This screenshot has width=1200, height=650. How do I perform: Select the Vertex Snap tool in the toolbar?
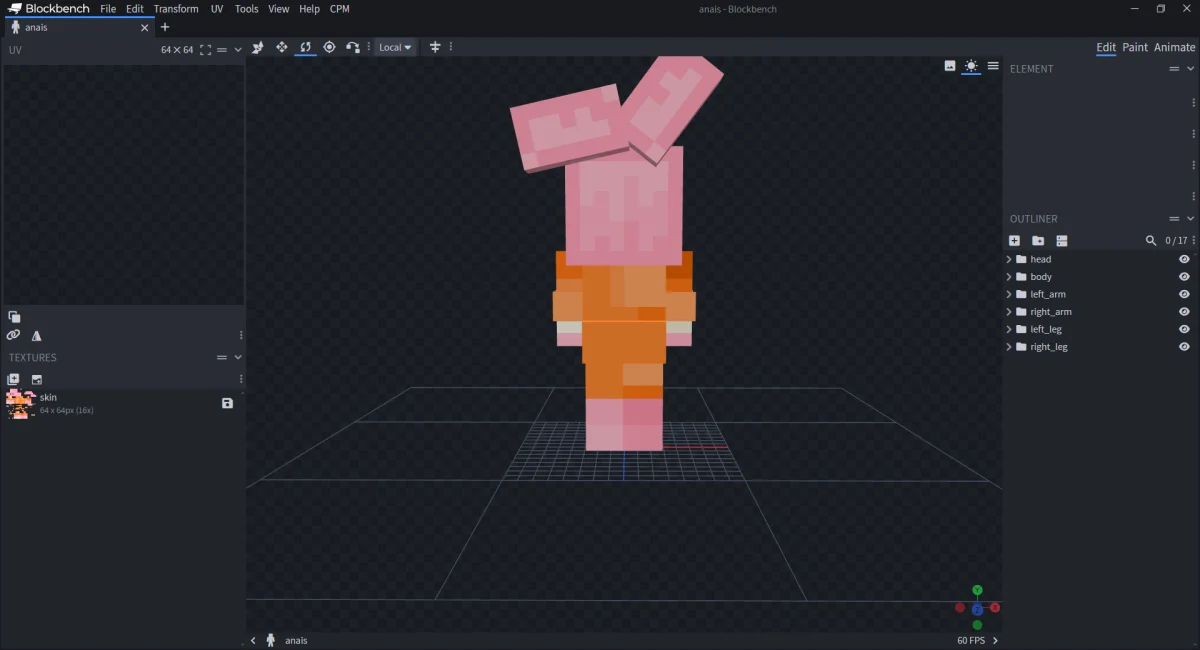[352, 47]
